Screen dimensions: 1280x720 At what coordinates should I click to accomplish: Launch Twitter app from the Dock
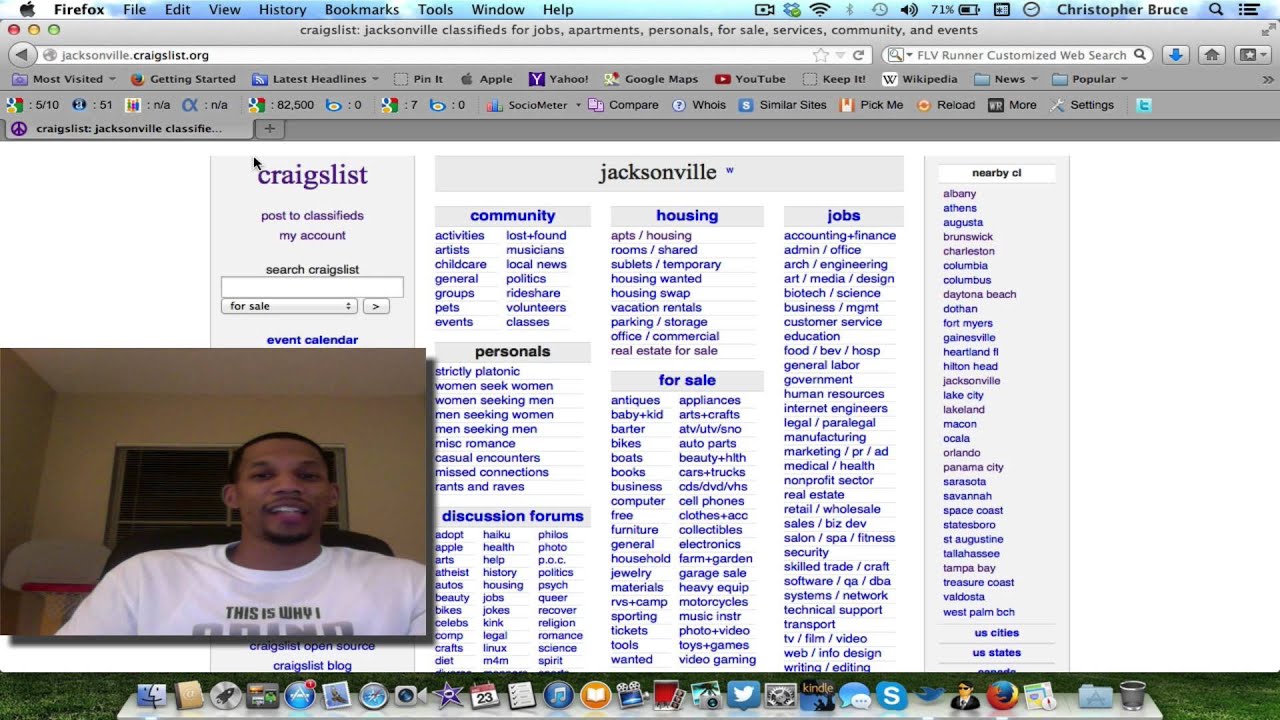[743, 695]
